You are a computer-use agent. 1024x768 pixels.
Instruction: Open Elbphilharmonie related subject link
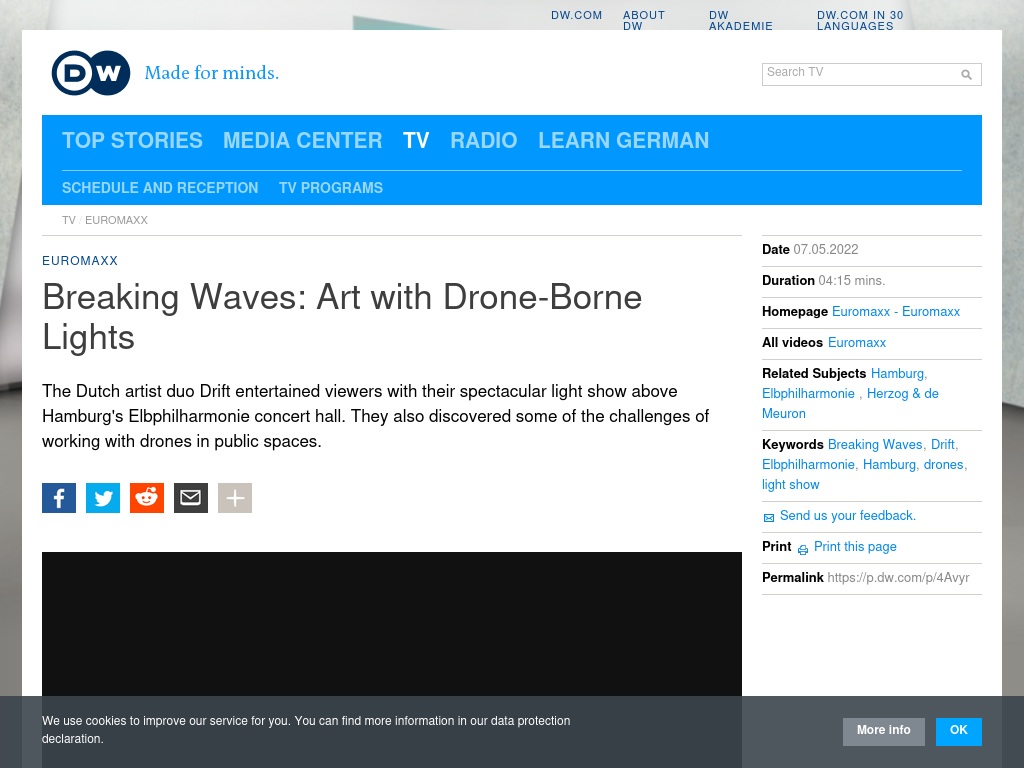tap(808, 394)
